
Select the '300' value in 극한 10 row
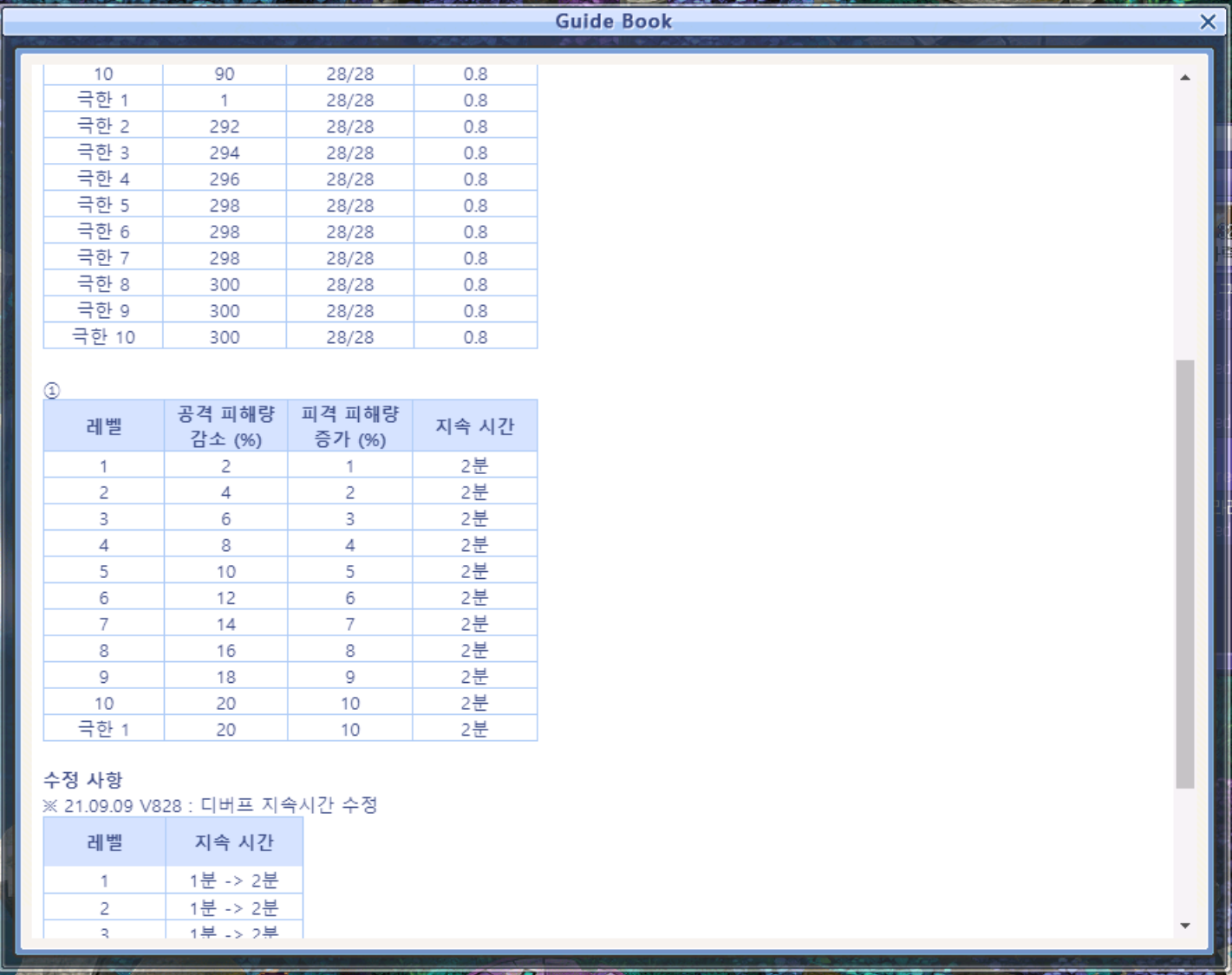[x=225, y=337]
